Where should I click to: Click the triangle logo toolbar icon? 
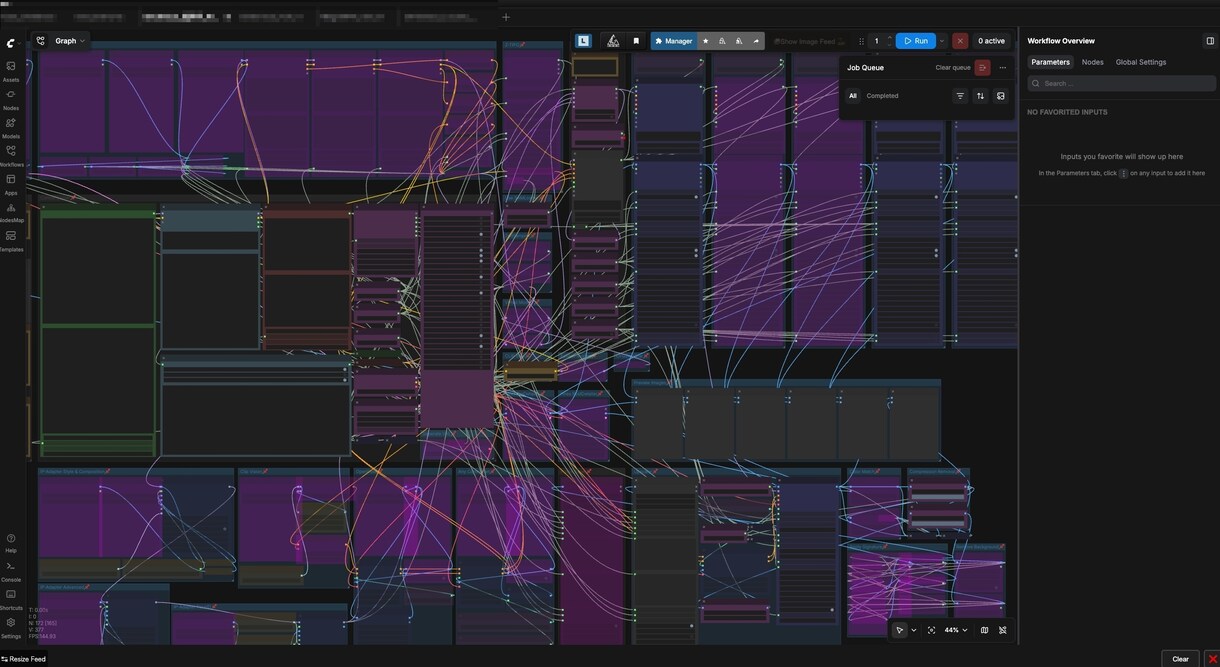[x=613, y=41]
